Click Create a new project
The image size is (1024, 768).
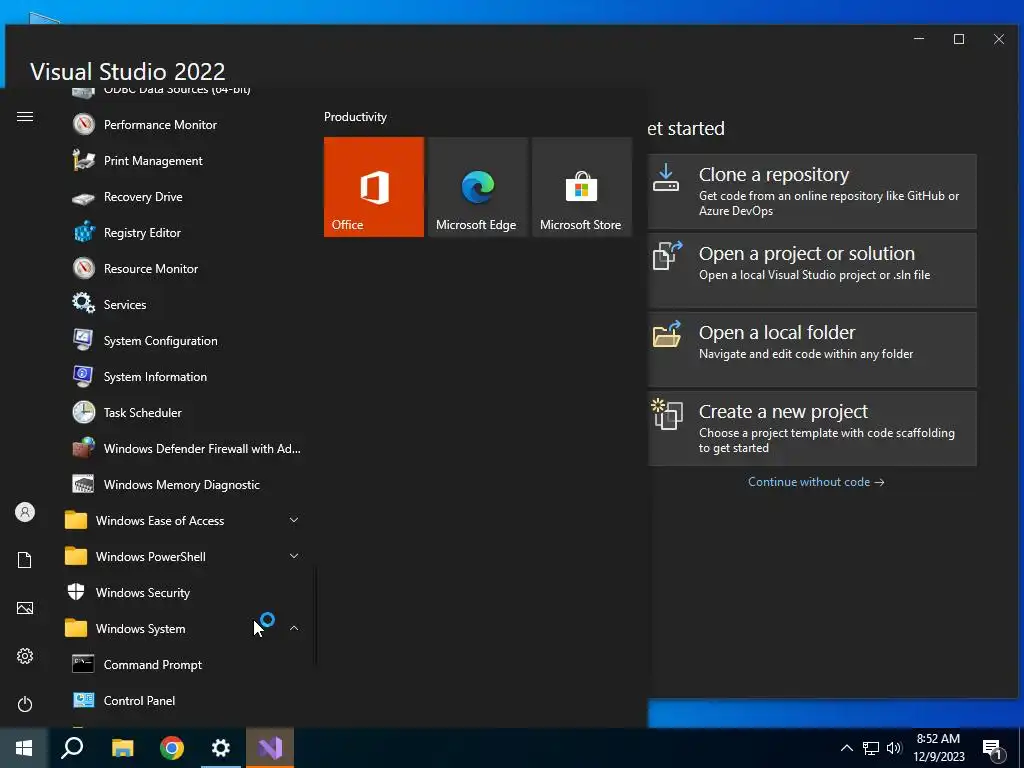[x=812, y=428]
